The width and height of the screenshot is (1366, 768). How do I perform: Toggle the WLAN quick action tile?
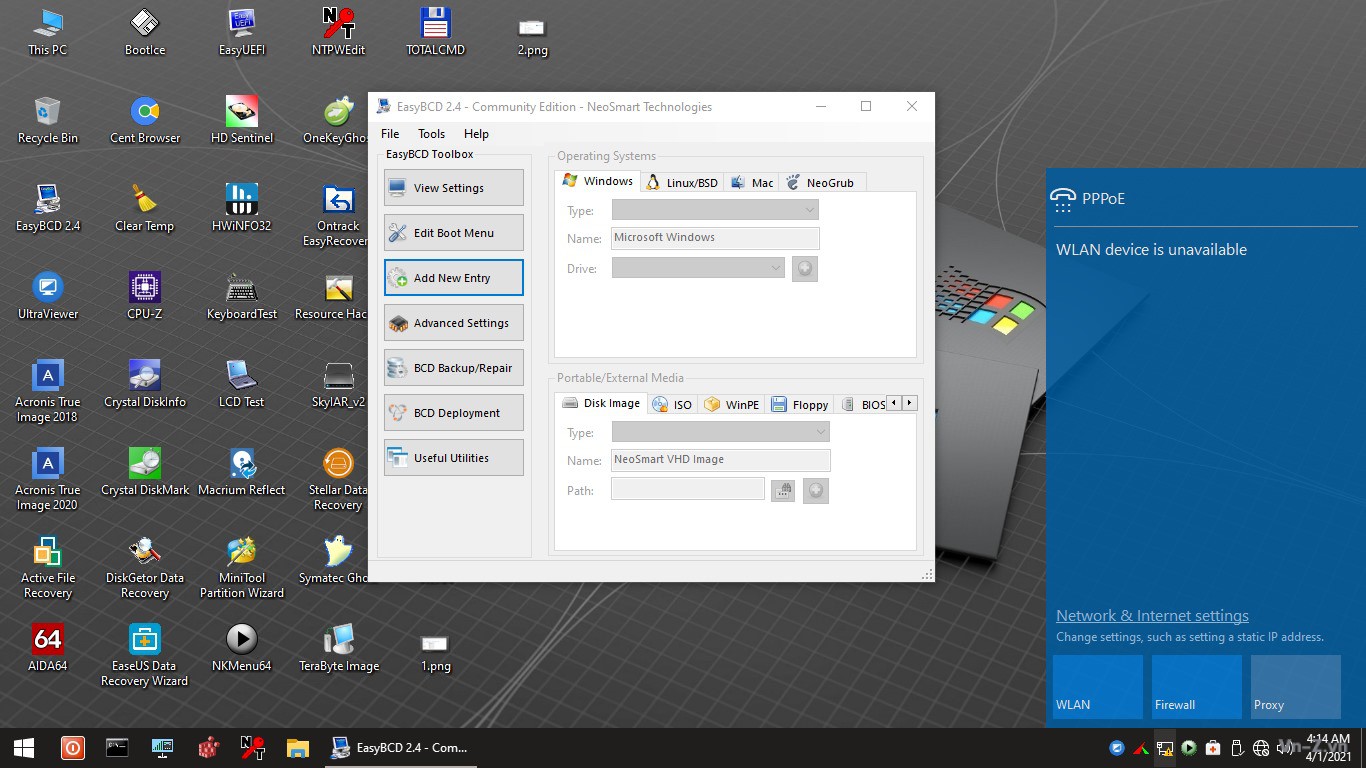point(1097,687)
